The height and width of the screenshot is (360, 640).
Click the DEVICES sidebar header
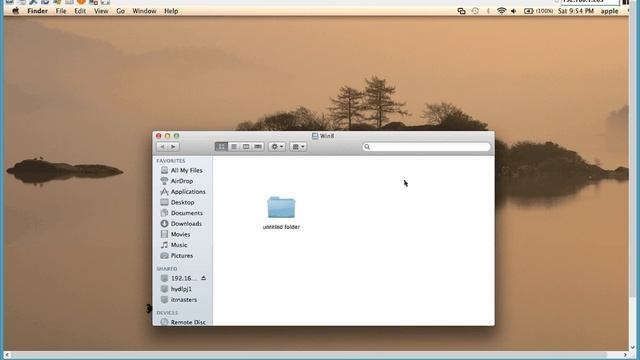pos(167,313)
